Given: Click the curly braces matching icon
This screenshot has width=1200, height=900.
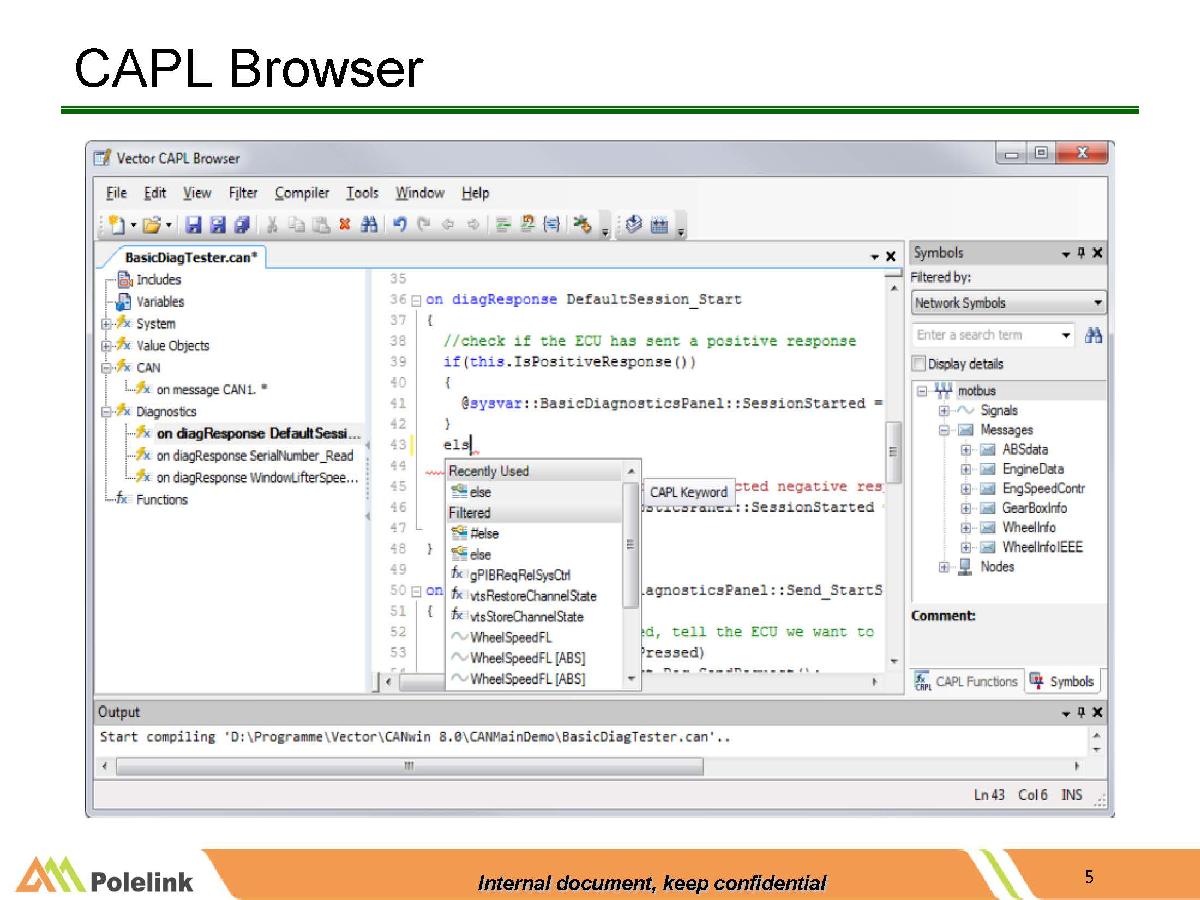Looking at the screenshot, I should pos(551,225).
